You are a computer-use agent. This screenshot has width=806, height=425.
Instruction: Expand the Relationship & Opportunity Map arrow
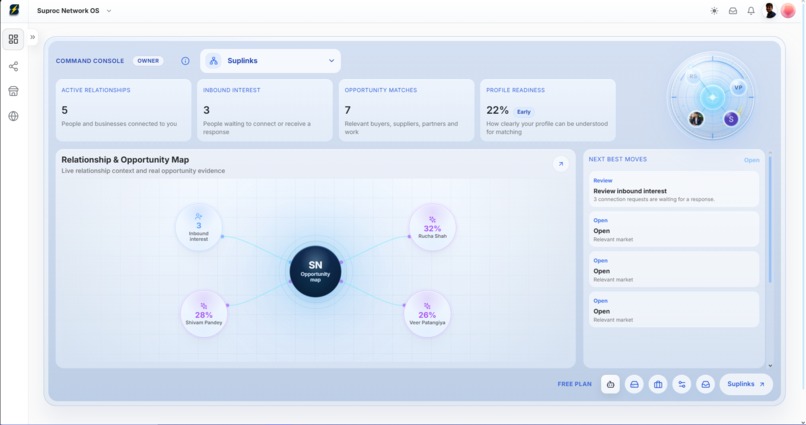561,164
